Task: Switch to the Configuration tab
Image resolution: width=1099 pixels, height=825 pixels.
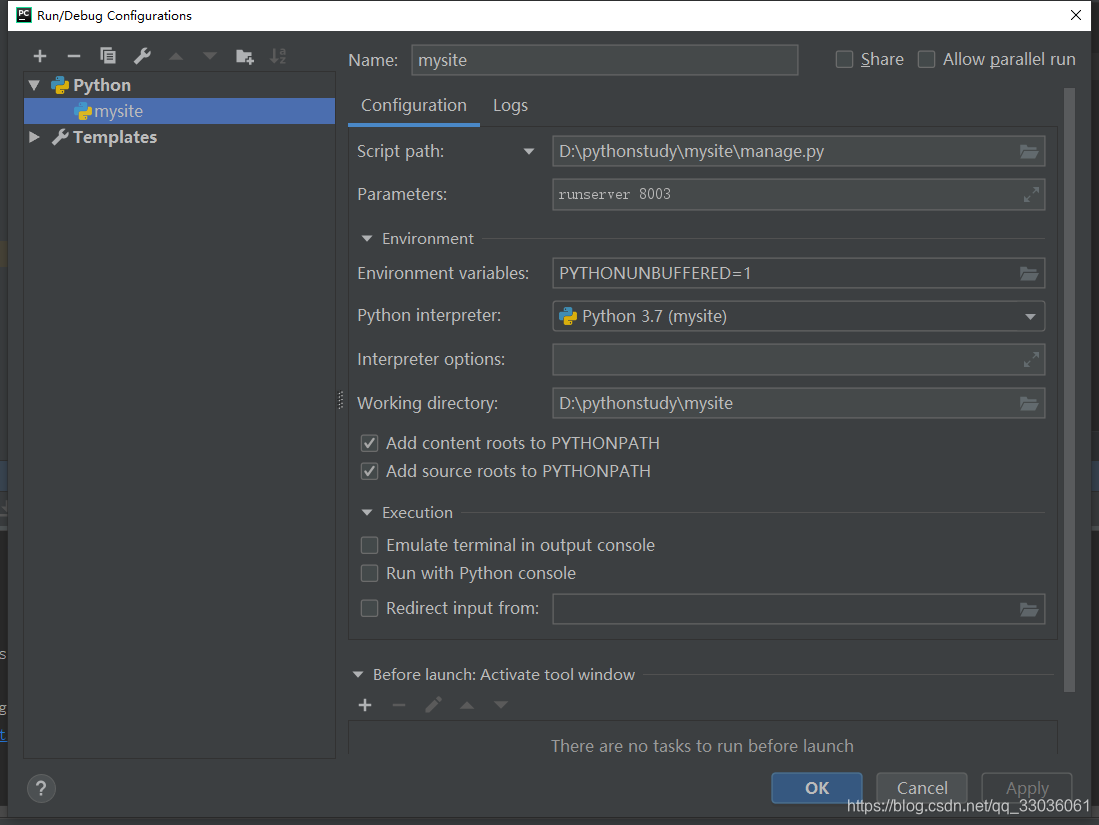Action: (413, 105)
